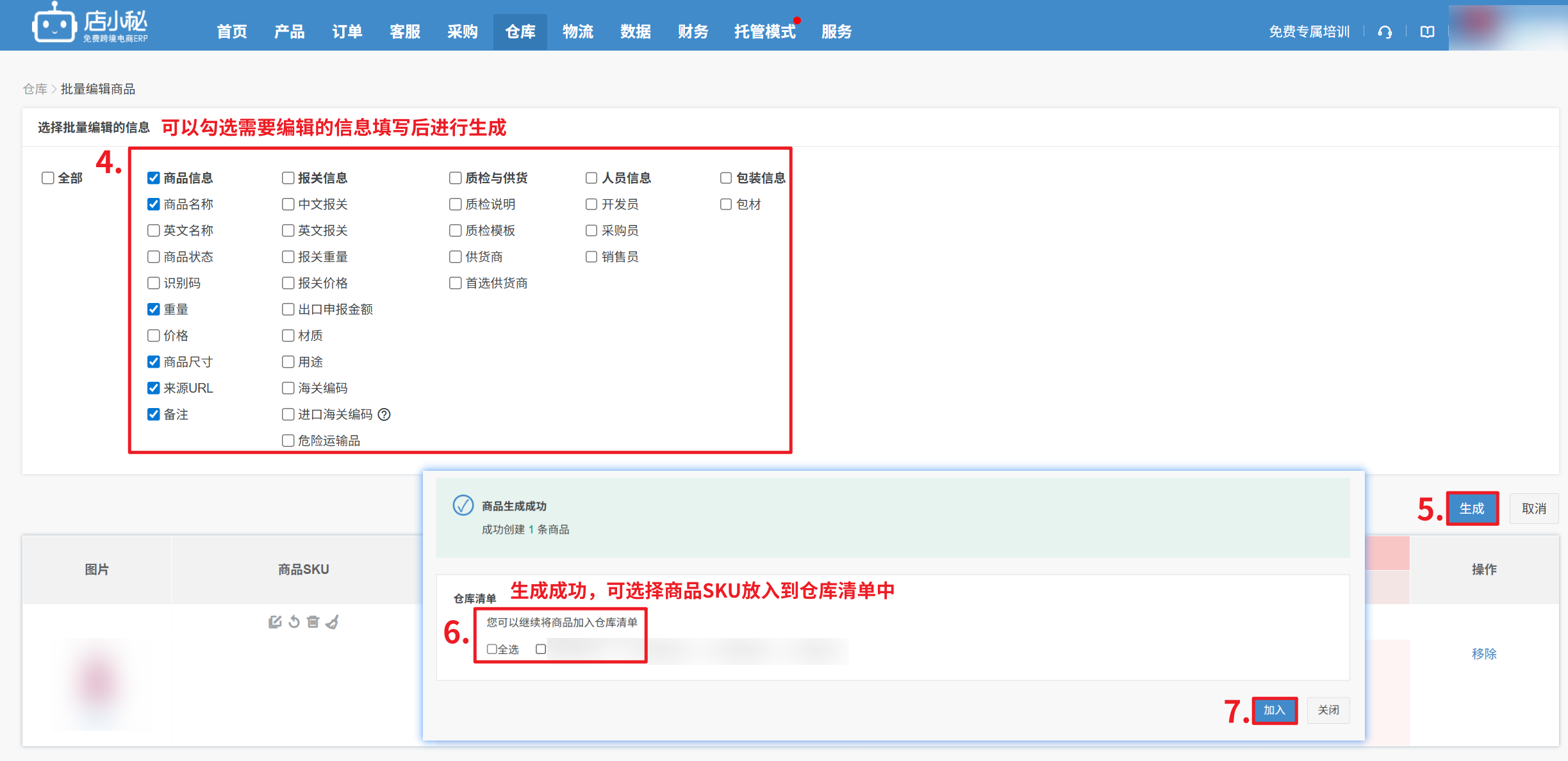Image resolution: width=1568 pixels, height=761 pixels.
Task: Open the 托管模式 menu
Action: tap(764, 32)
